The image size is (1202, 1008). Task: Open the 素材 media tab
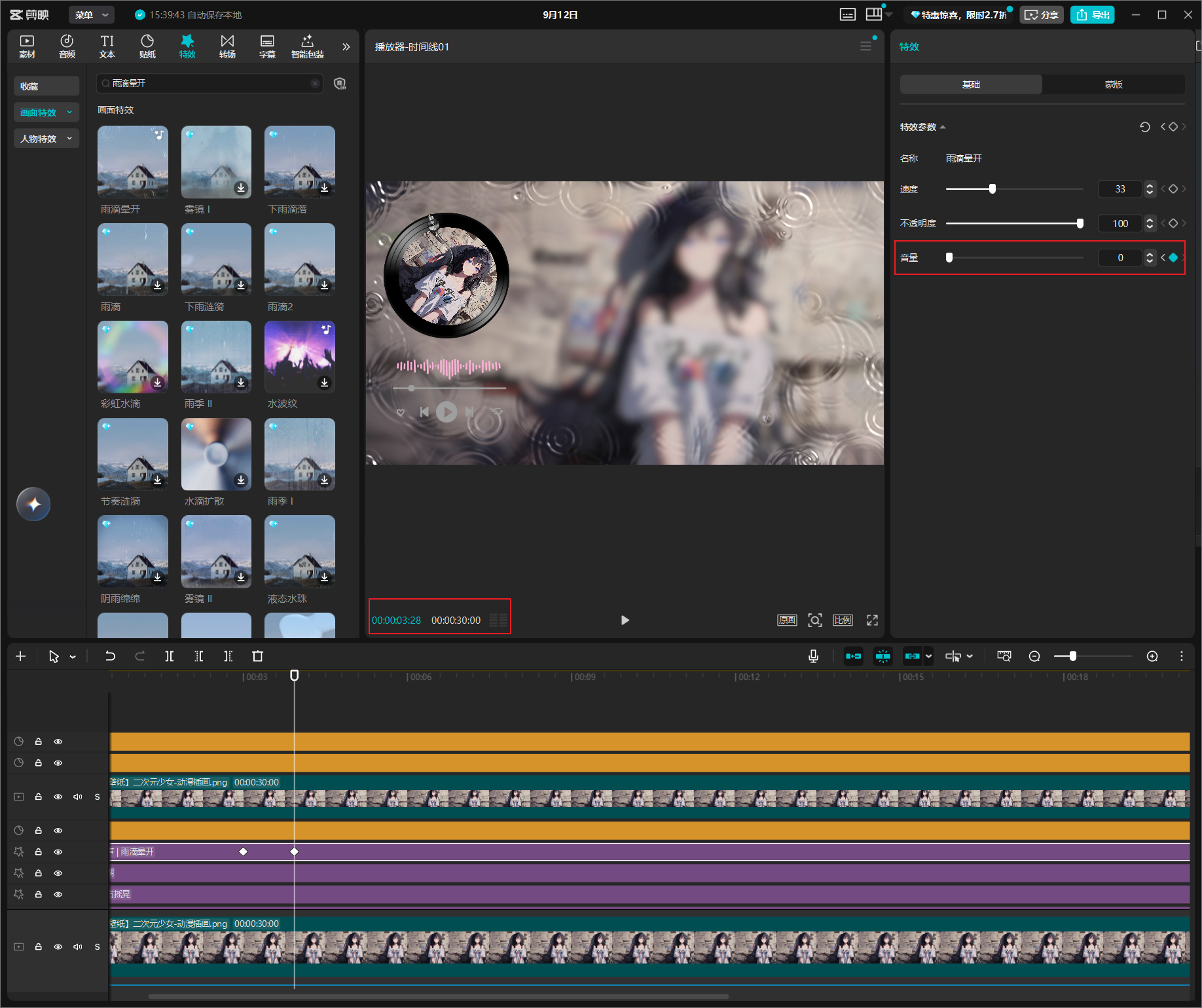[27, 46]
